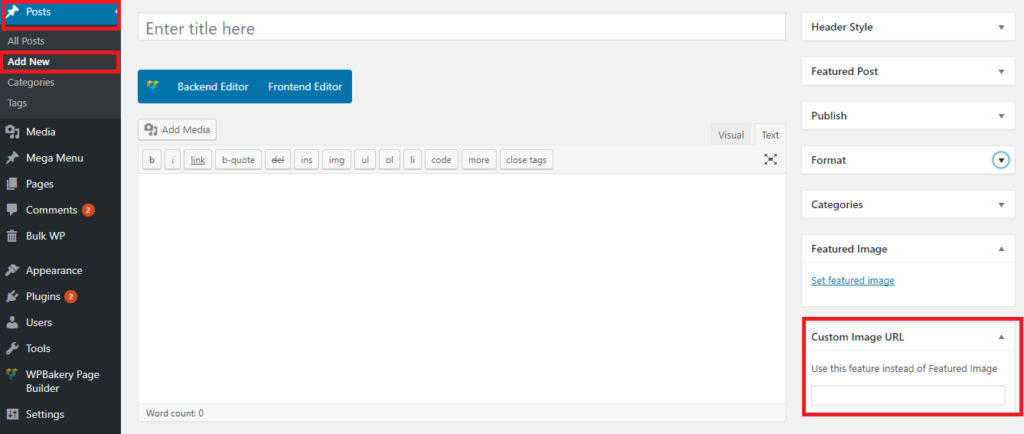Click the Add Media button

[x=178, y=130]
